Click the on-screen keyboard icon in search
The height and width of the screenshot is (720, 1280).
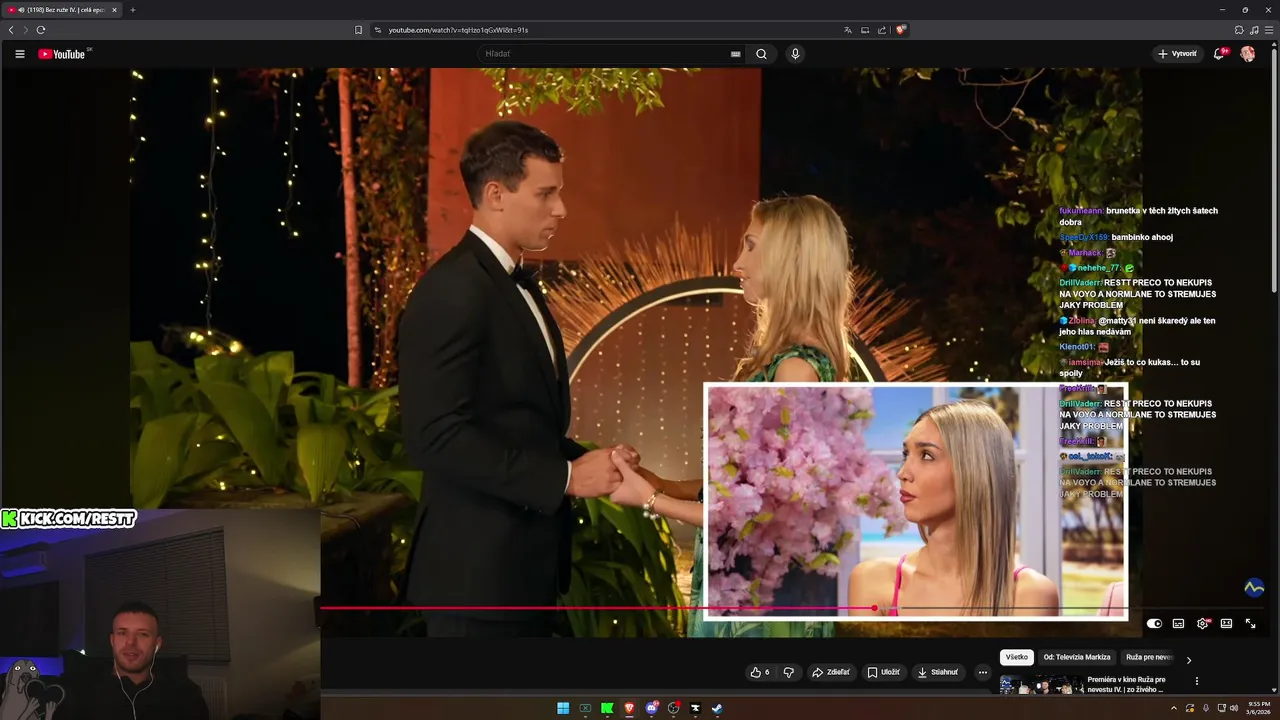tap(736, 54)
